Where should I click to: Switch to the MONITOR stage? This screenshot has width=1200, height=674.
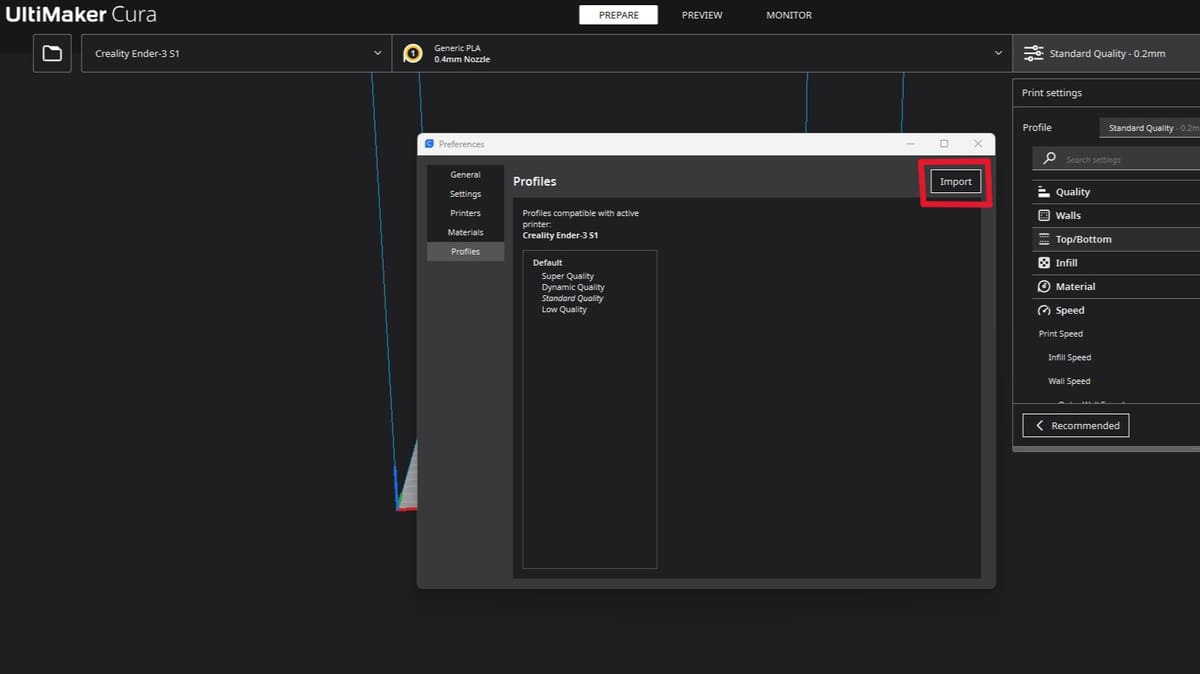(x=789, y=15)
